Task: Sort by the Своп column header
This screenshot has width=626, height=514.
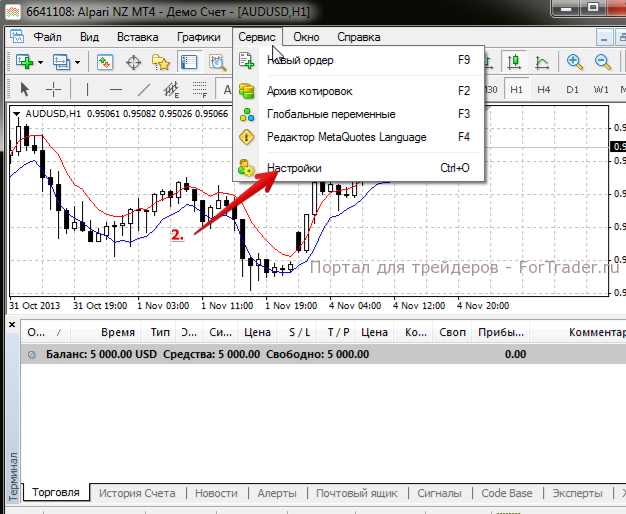Action: [452, 332]
